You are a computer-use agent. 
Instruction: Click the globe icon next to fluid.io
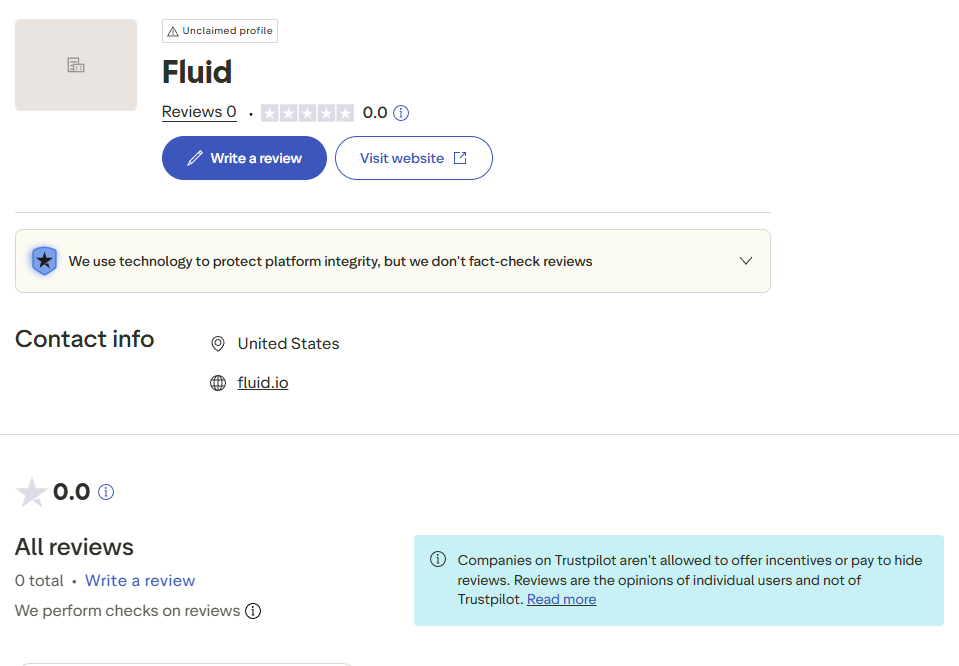(217, 382)
